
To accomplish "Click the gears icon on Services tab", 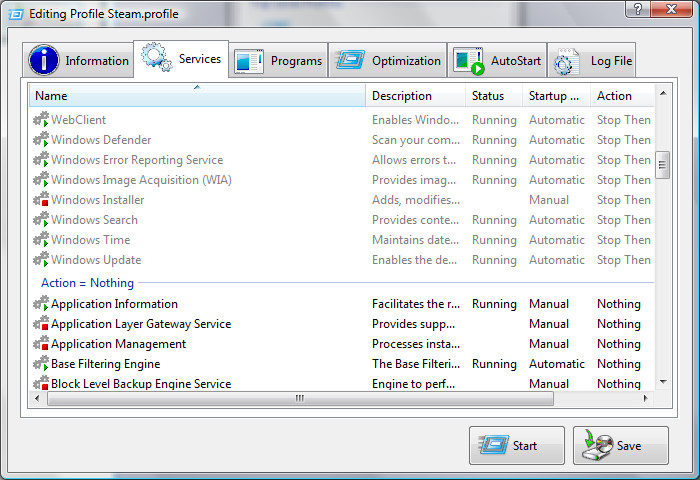I will (157, 57).
